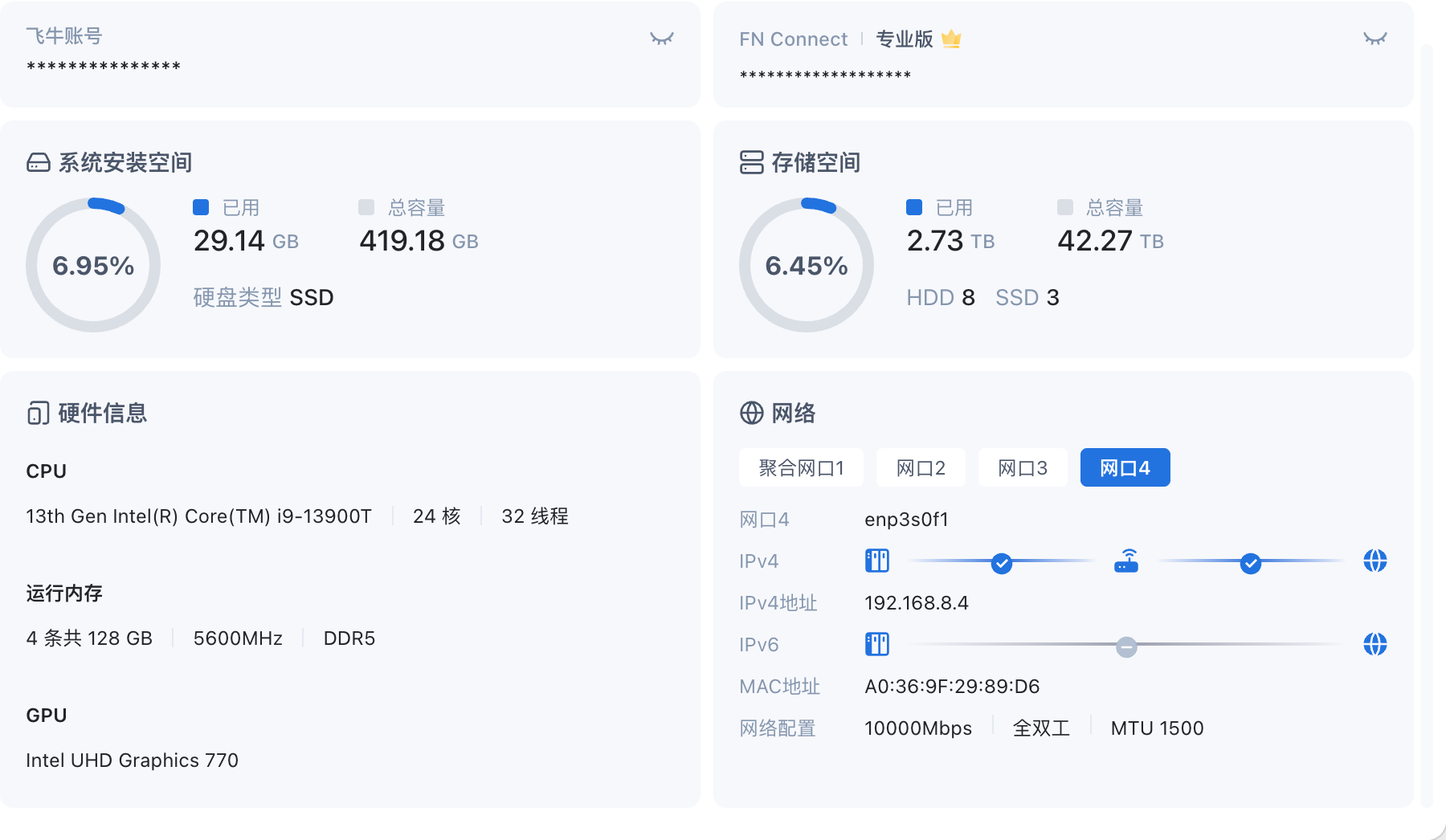Click the IPv4 internet globe icon
This screenshot has height=840, width=1446.
point(1375,561)
